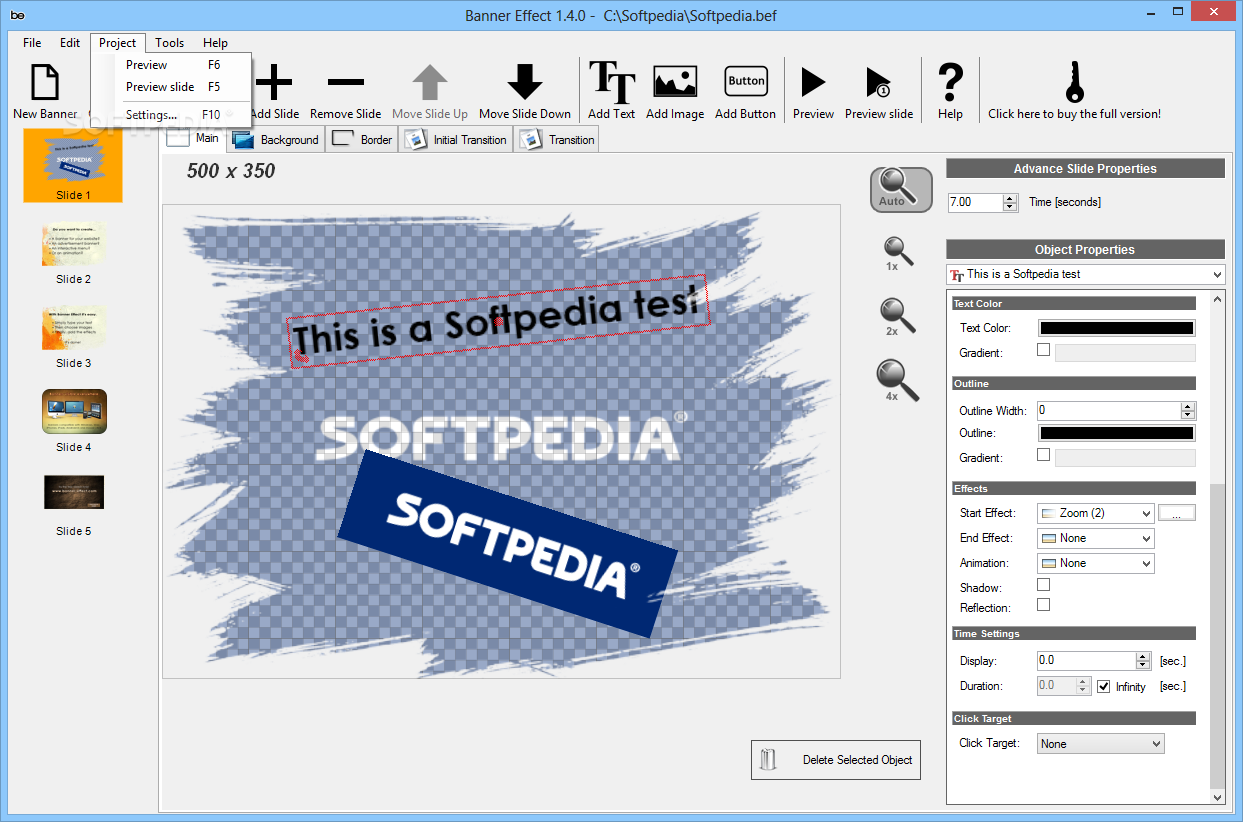Open the File menu
The width and height of the screenshot is (1243, 822).
tap(32, 43)
